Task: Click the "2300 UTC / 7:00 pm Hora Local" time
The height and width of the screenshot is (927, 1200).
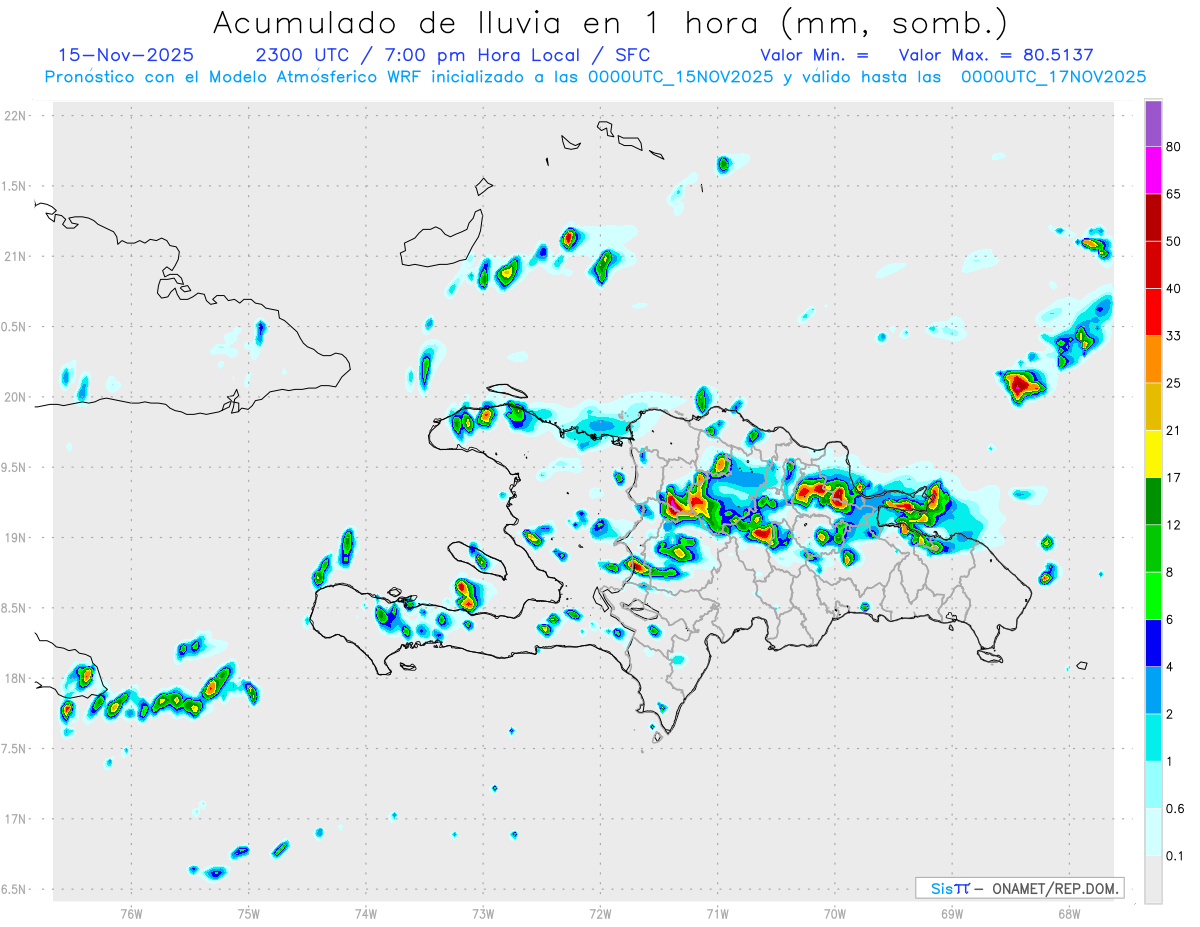Action: [427, 55]
